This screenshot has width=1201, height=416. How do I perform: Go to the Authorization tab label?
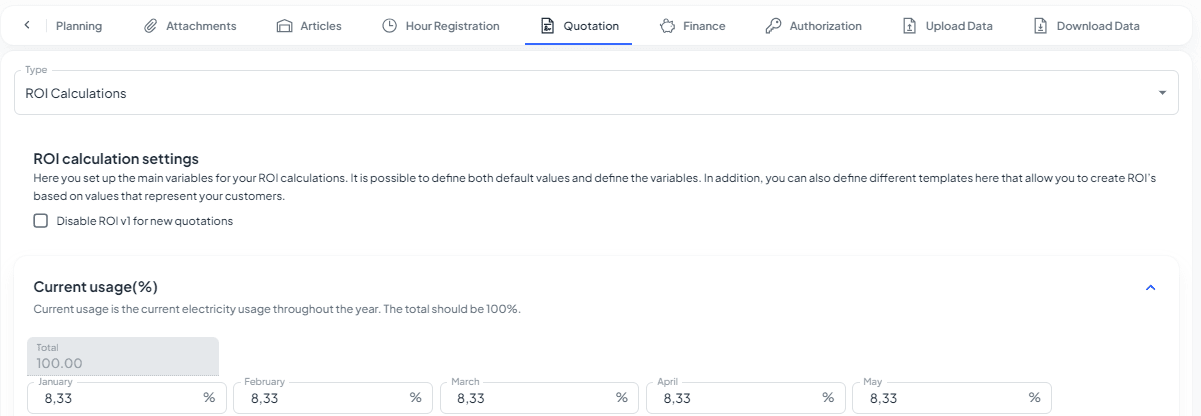[x=825, y=26]
